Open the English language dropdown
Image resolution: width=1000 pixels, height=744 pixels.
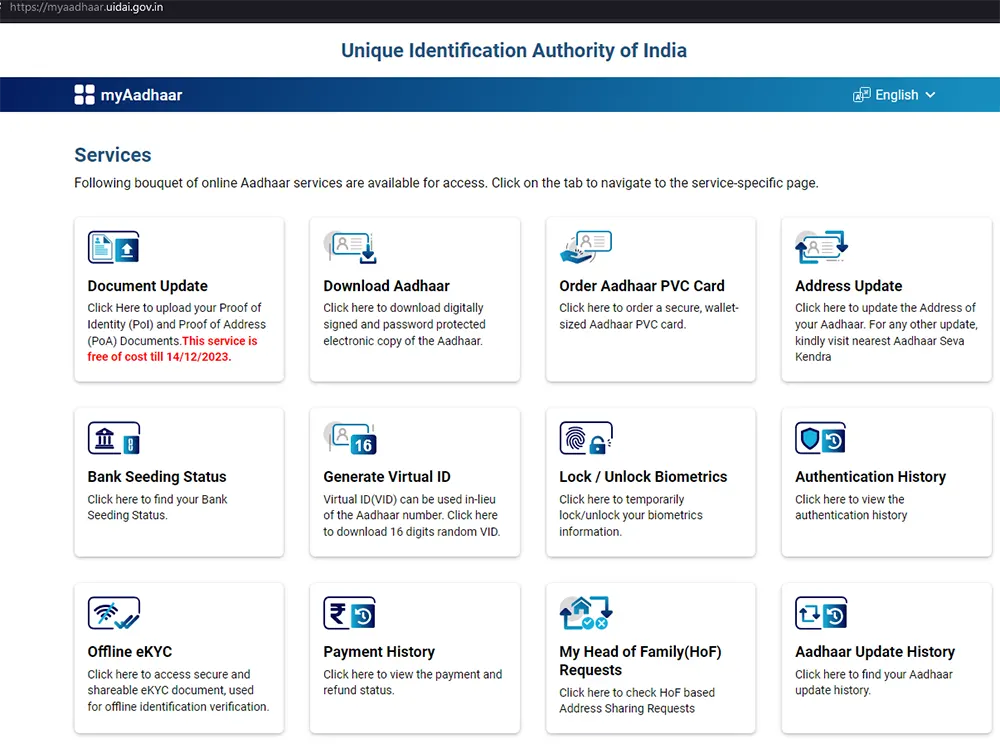tap(894, 95)
